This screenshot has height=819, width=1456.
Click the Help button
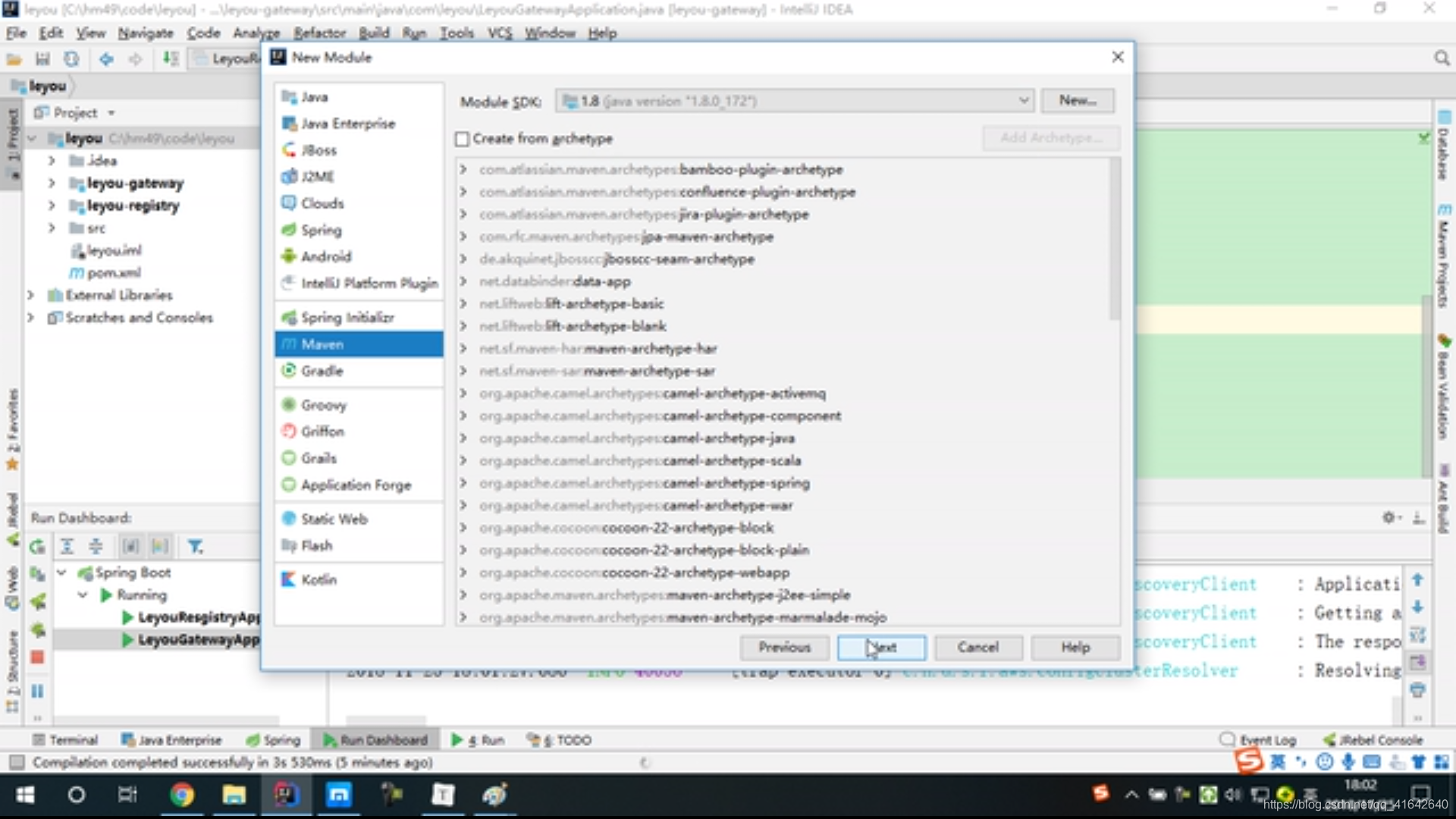click(1075, 648)
